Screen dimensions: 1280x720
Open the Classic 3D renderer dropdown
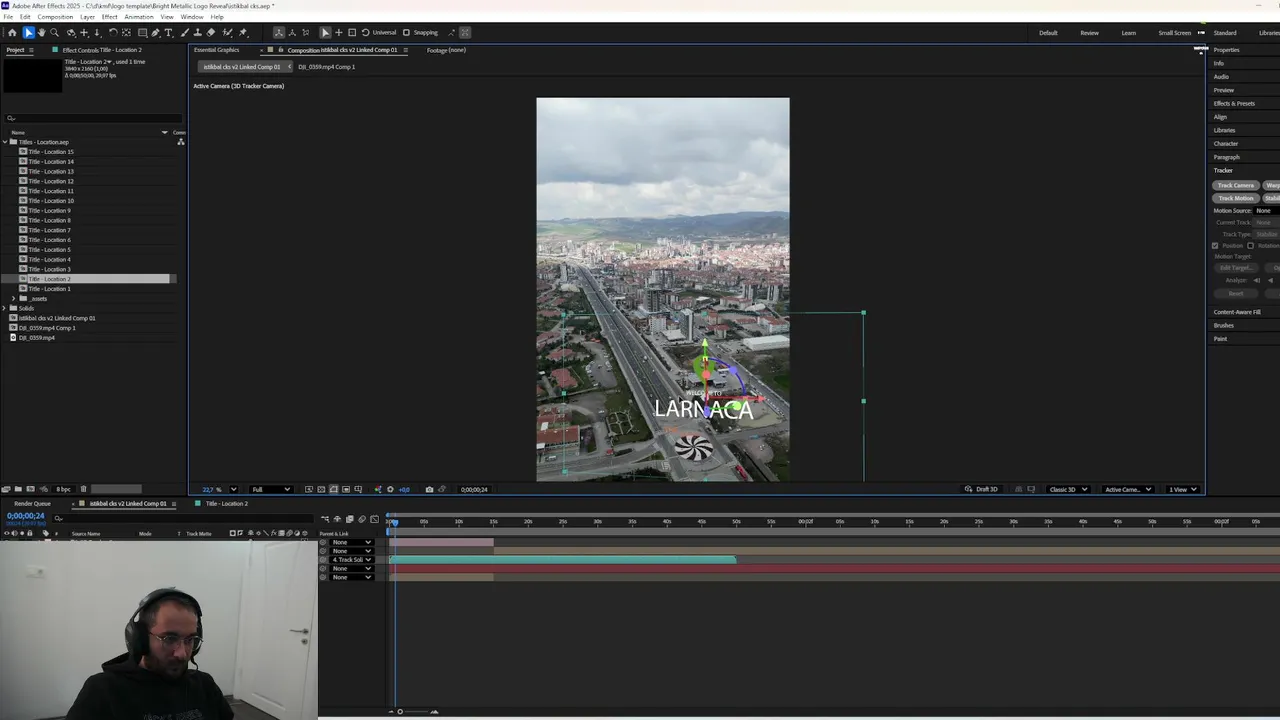[x=1068, y=490]
